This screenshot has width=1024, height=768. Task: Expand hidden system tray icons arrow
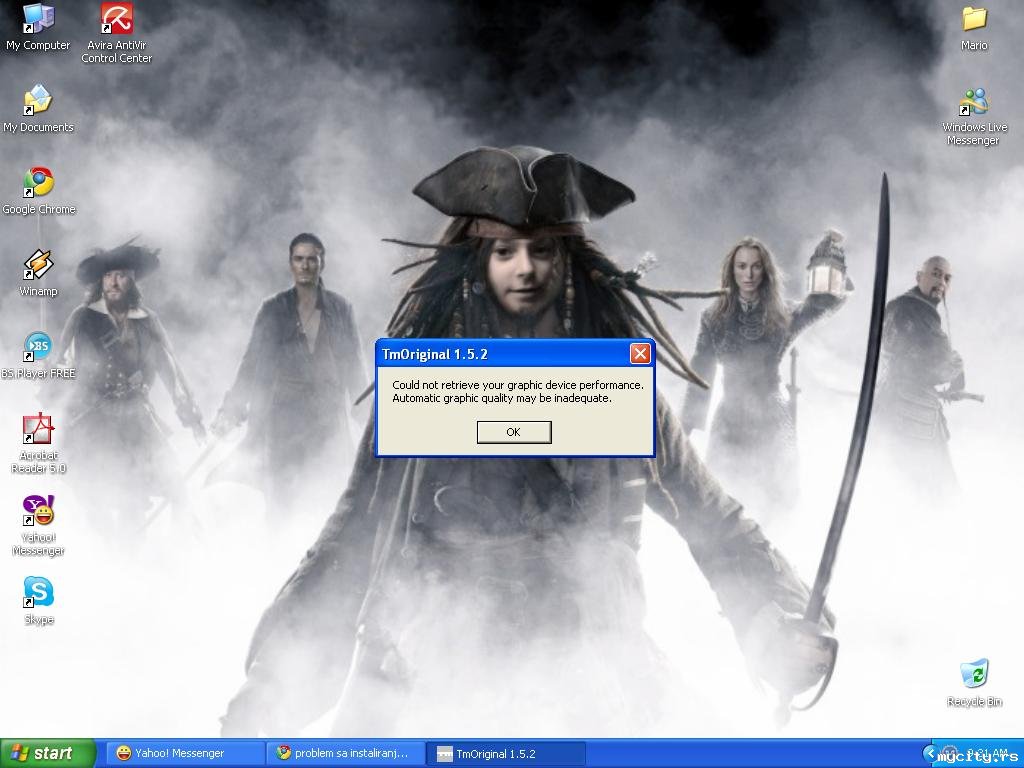point(930,754)
